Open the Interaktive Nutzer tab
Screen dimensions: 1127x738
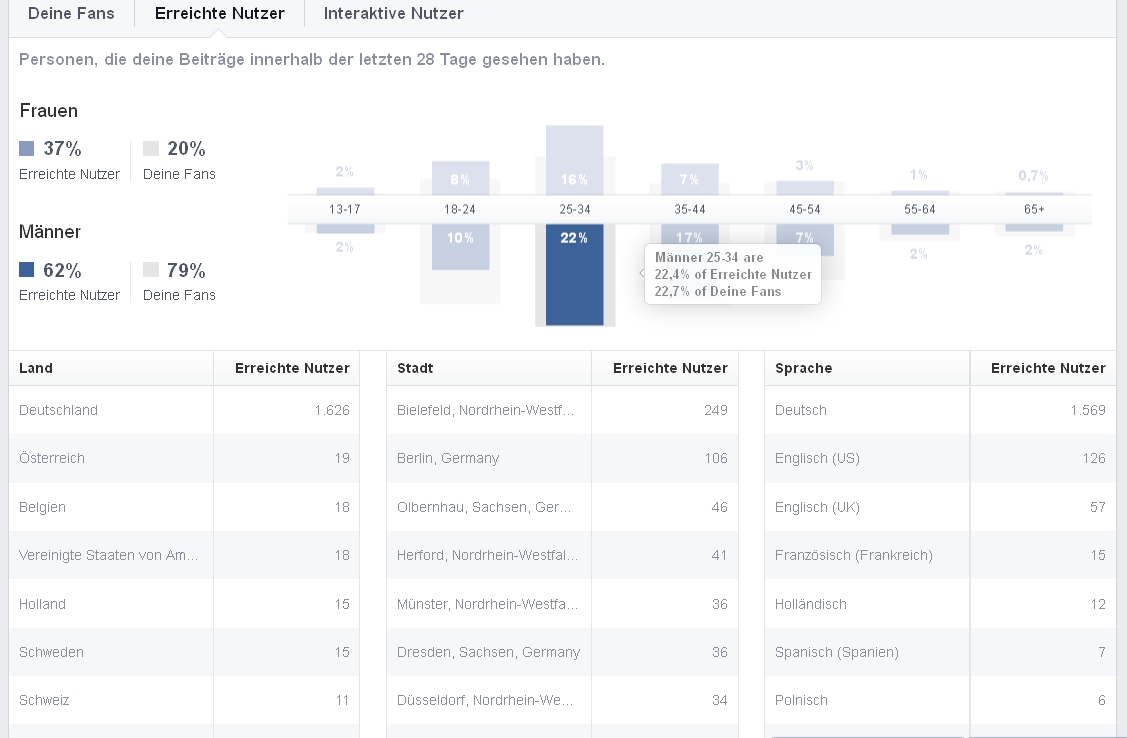coord(393,14)
